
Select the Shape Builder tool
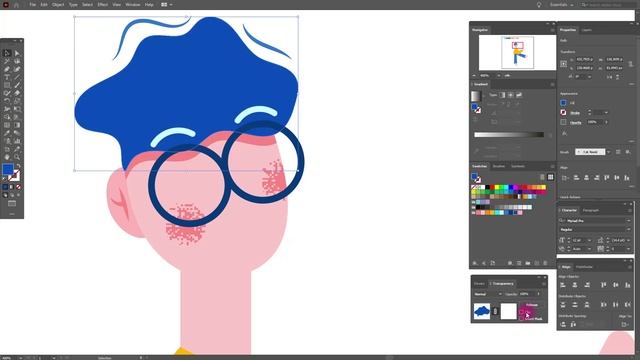tap(7, 117)
